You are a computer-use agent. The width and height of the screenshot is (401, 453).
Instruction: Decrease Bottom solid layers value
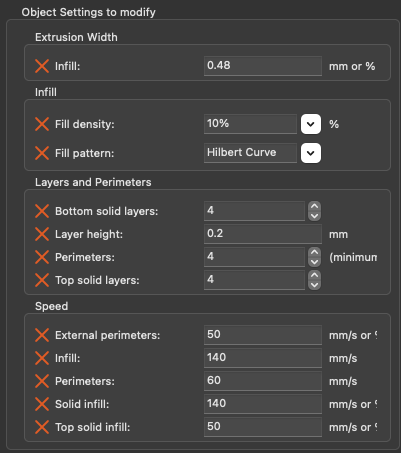314,216
